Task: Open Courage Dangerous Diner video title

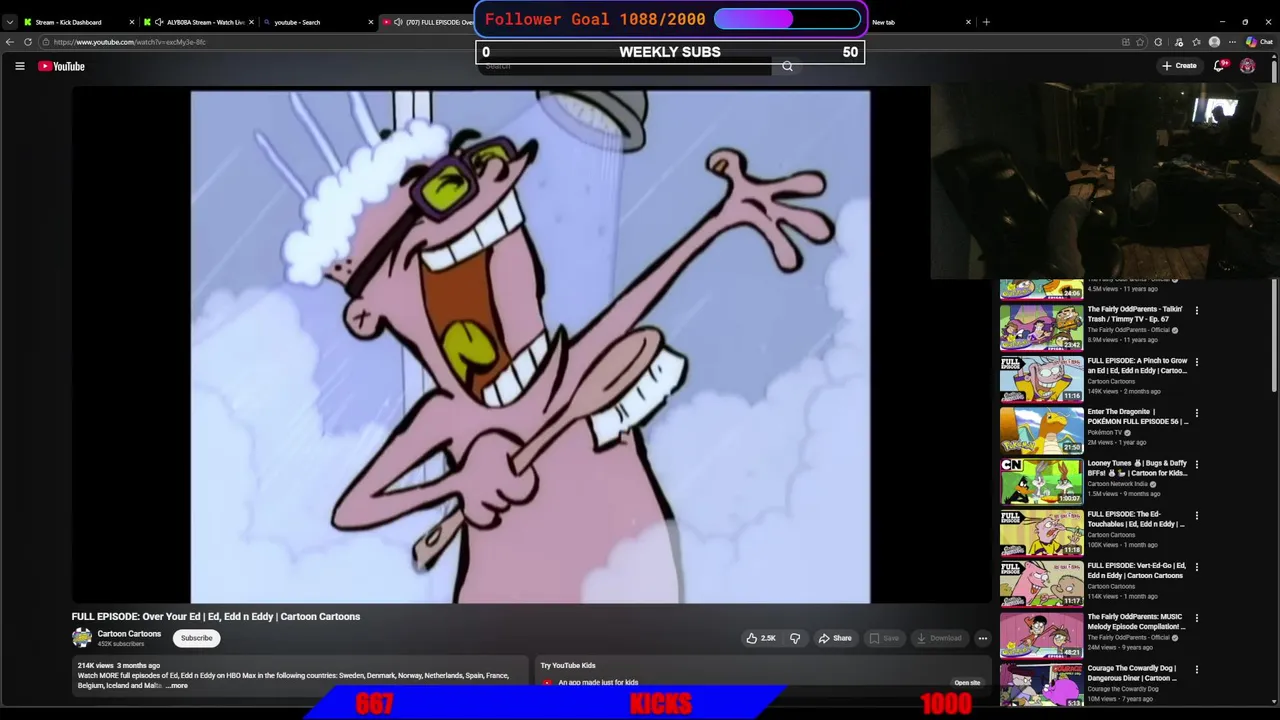Action: pyautogui.click(x=1133, y=673)
